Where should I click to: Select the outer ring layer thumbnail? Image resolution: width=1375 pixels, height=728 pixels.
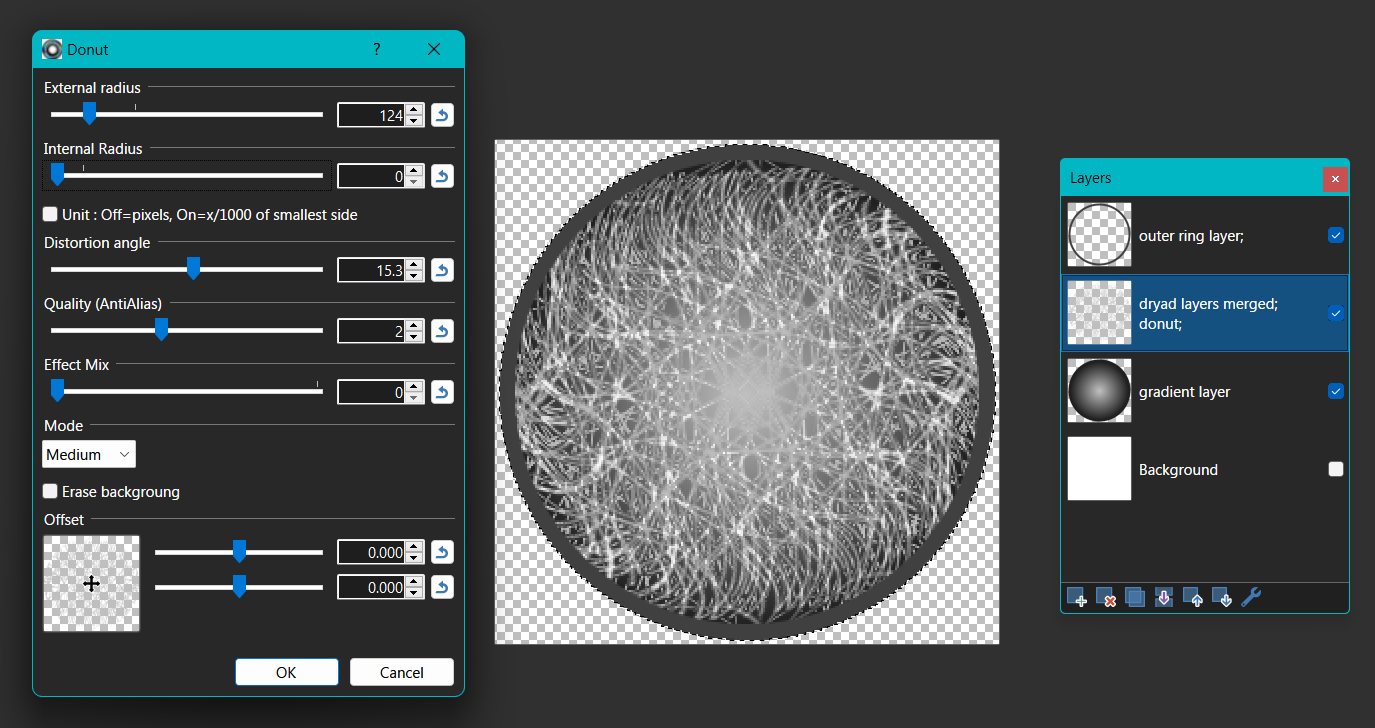point(1099,235)
